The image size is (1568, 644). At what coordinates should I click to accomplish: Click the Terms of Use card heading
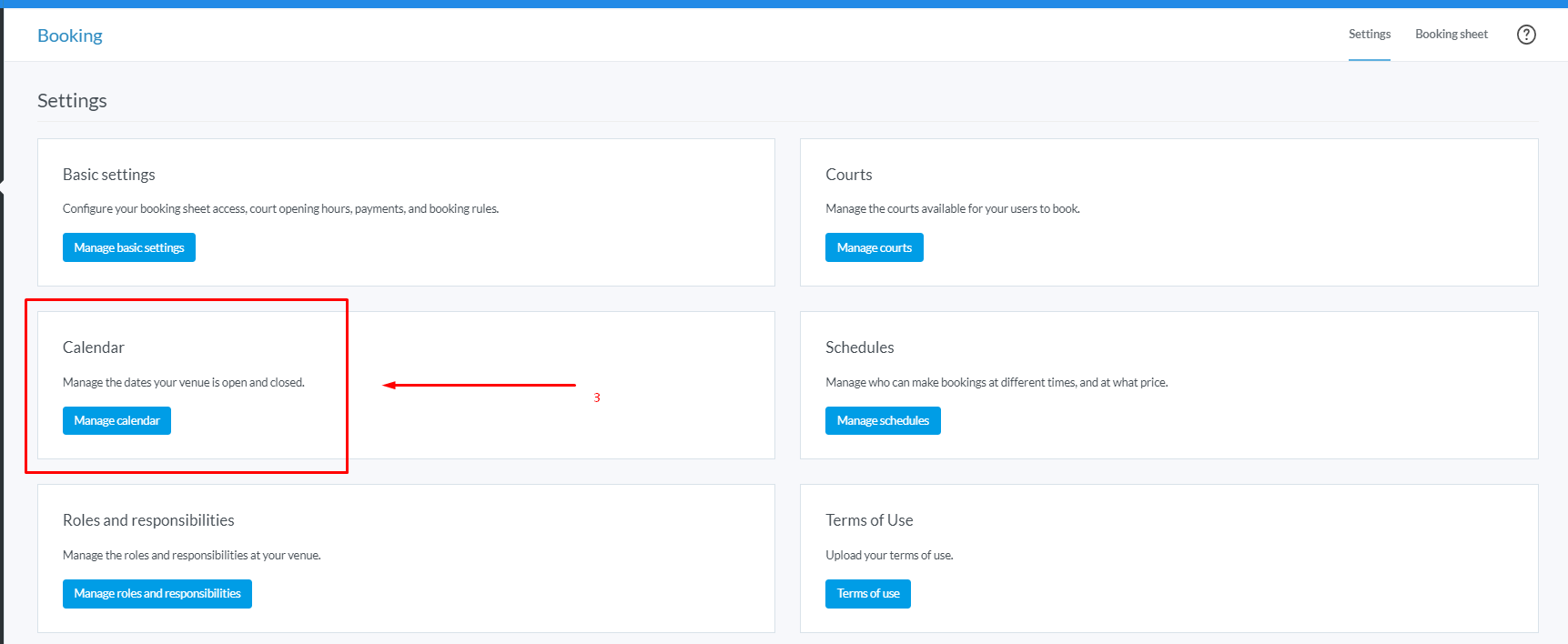pyautogui.click(x=868, y=520)
